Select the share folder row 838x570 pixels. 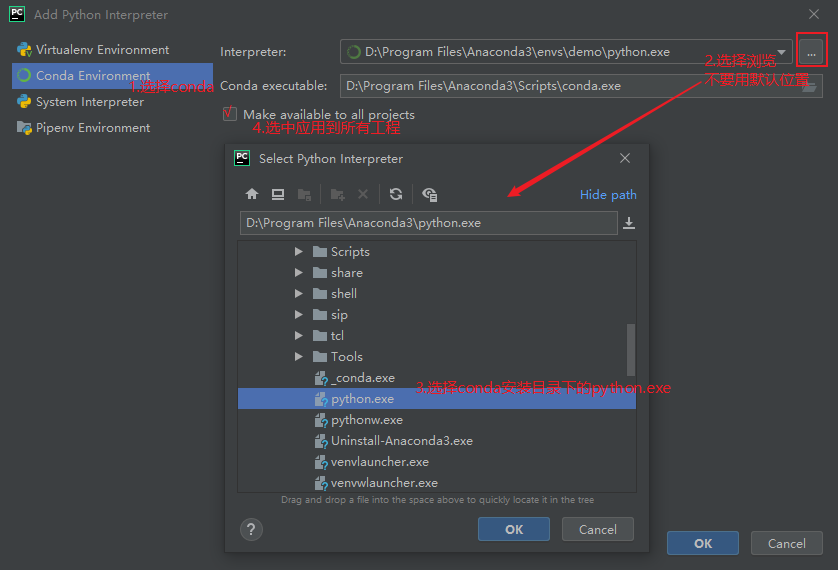point(437,272)
